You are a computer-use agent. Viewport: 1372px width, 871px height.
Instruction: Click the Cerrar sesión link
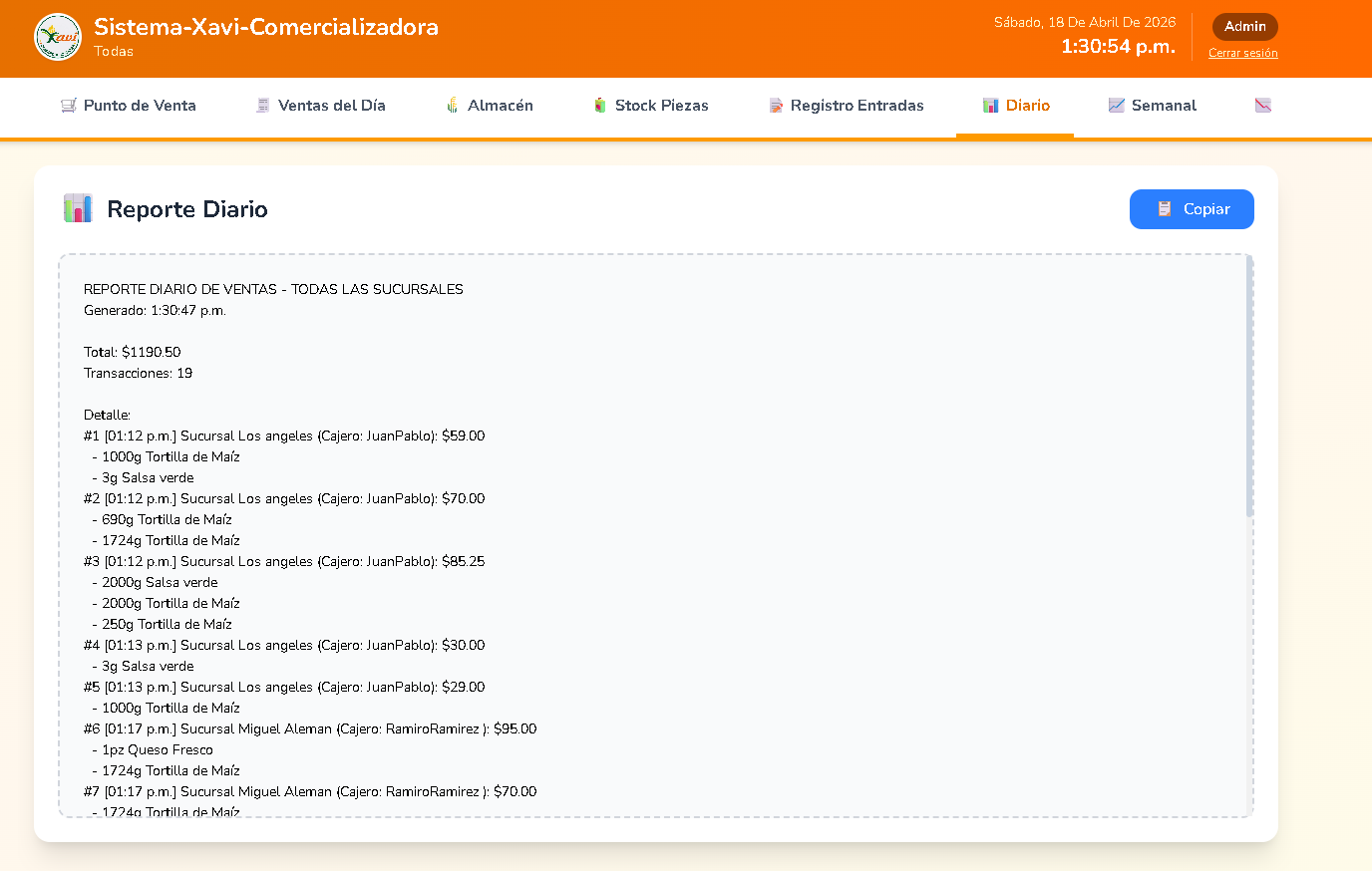pos(1242,53)
